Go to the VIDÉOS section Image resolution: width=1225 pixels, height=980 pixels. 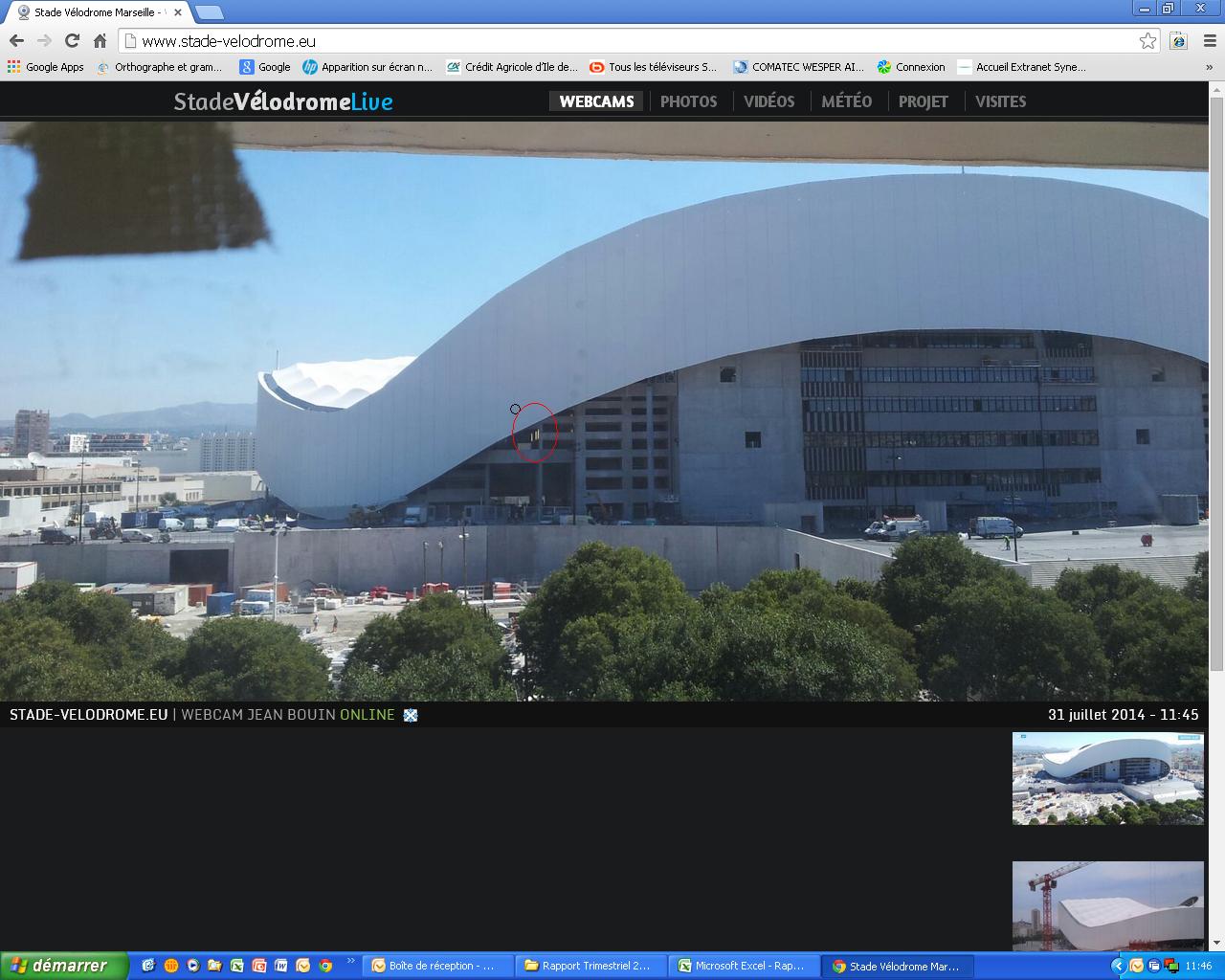pyautogui.click(x=768, y=101)
